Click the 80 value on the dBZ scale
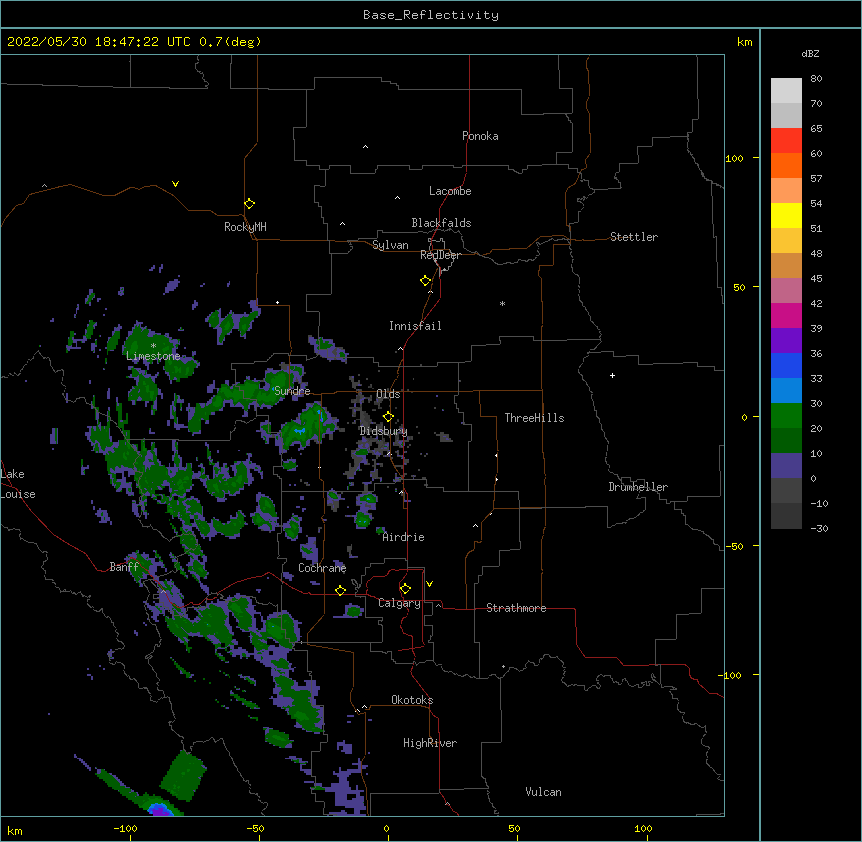Viewport: 862px width, 842px height. coord(816,79)
